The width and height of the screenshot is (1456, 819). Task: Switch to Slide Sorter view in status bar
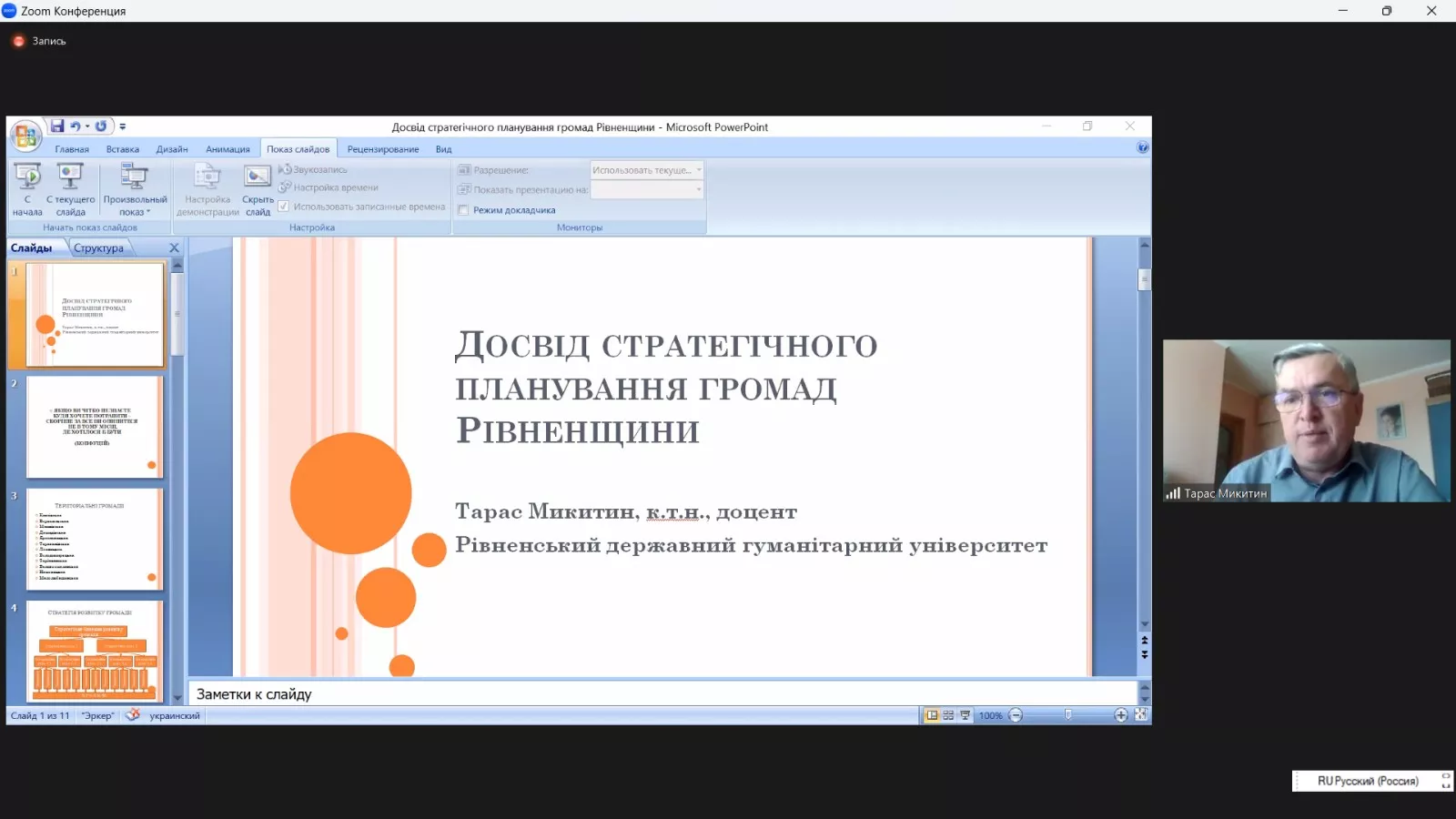(948, 715)
